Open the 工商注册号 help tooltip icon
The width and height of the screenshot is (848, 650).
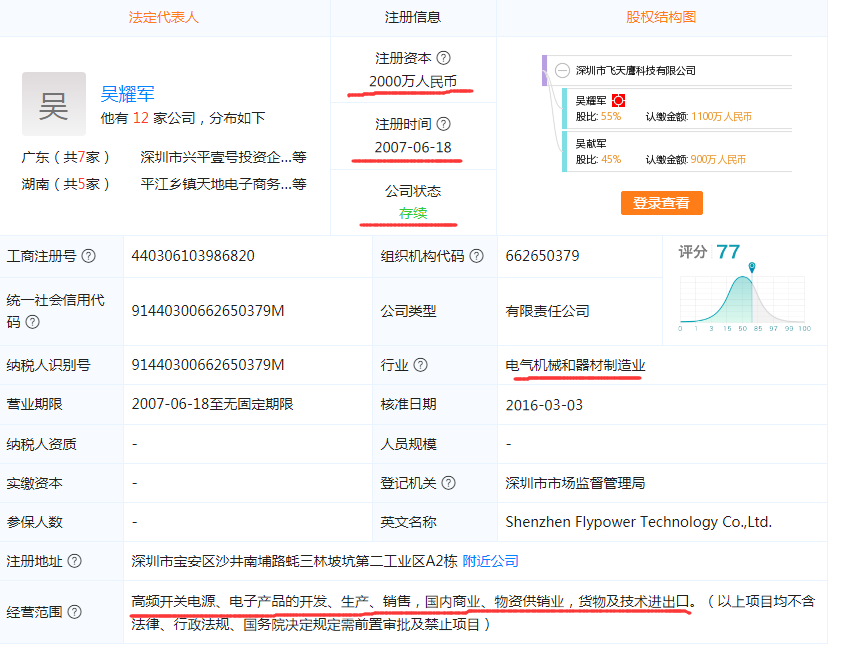pyautogui.click(x=87, y=256)
